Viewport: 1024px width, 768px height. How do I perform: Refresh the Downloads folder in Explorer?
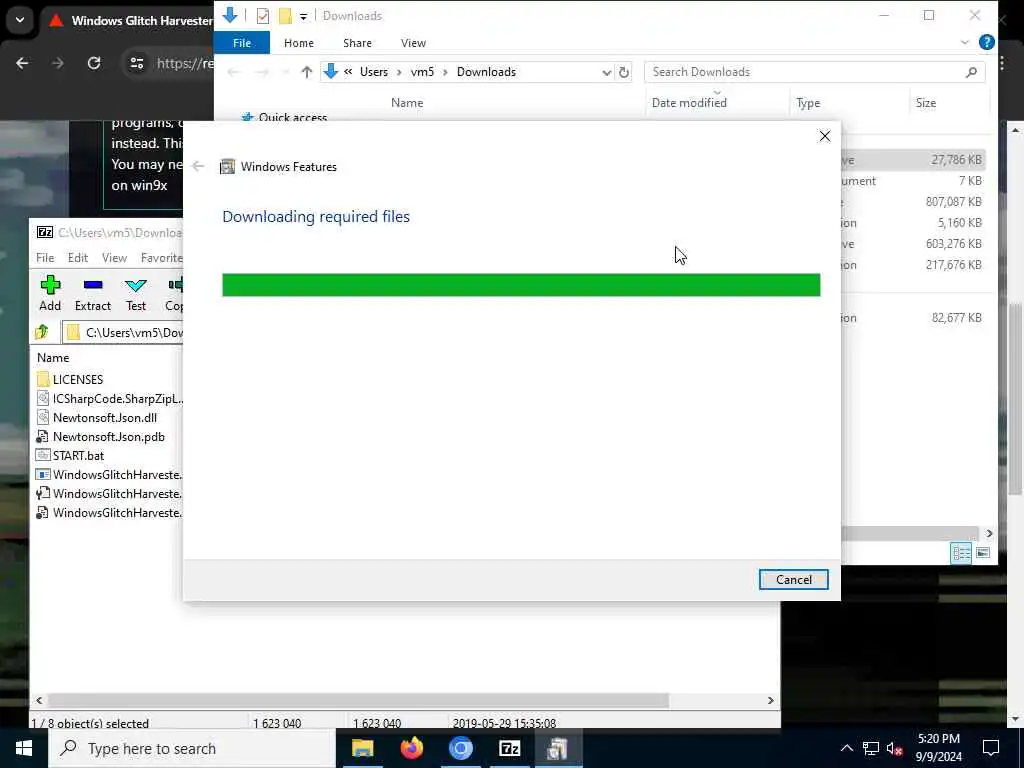click(x=624, y=72)
